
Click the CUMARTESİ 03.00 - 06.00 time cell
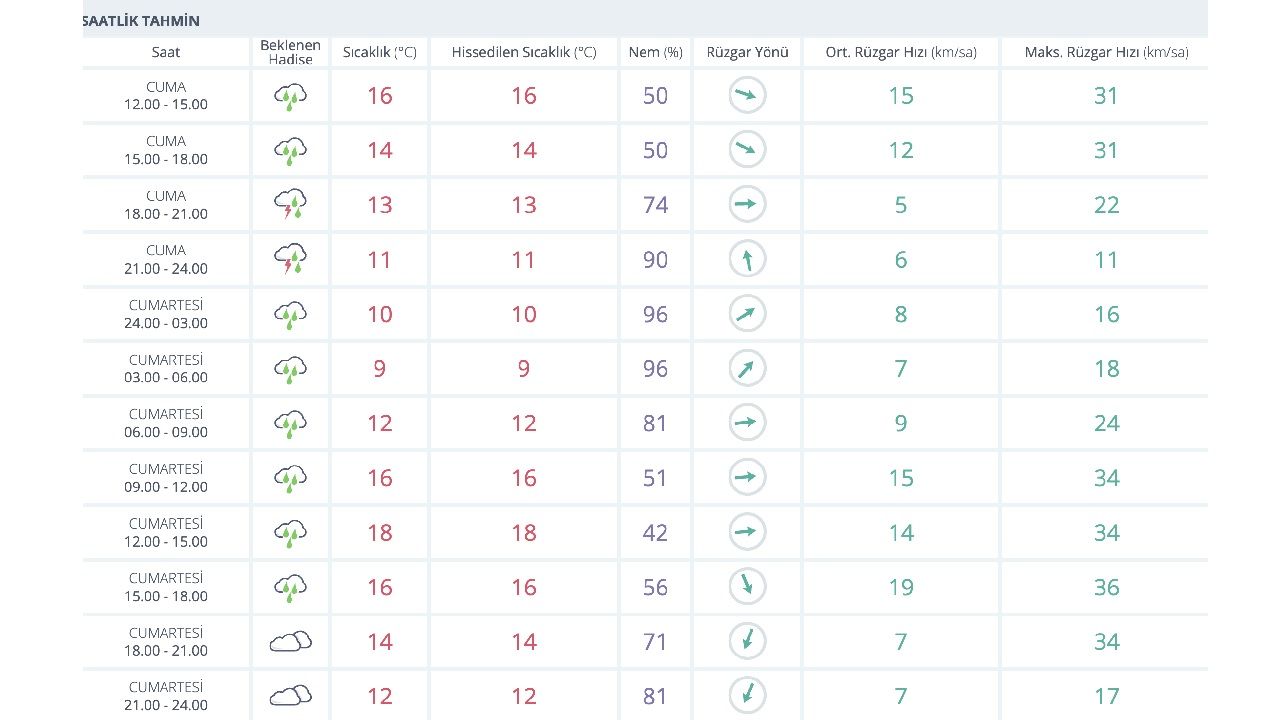(x=166, y=369)
